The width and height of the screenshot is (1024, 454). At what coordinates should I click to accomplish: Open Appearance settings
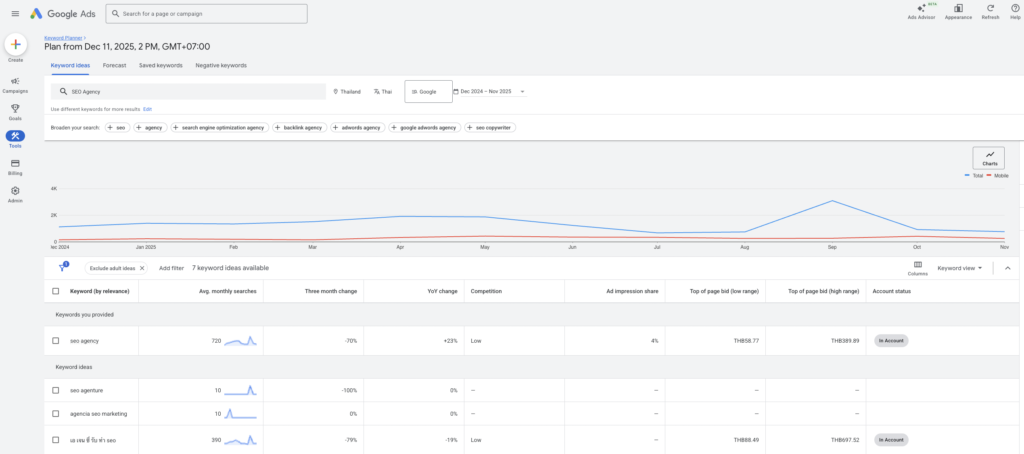(958, 12)
